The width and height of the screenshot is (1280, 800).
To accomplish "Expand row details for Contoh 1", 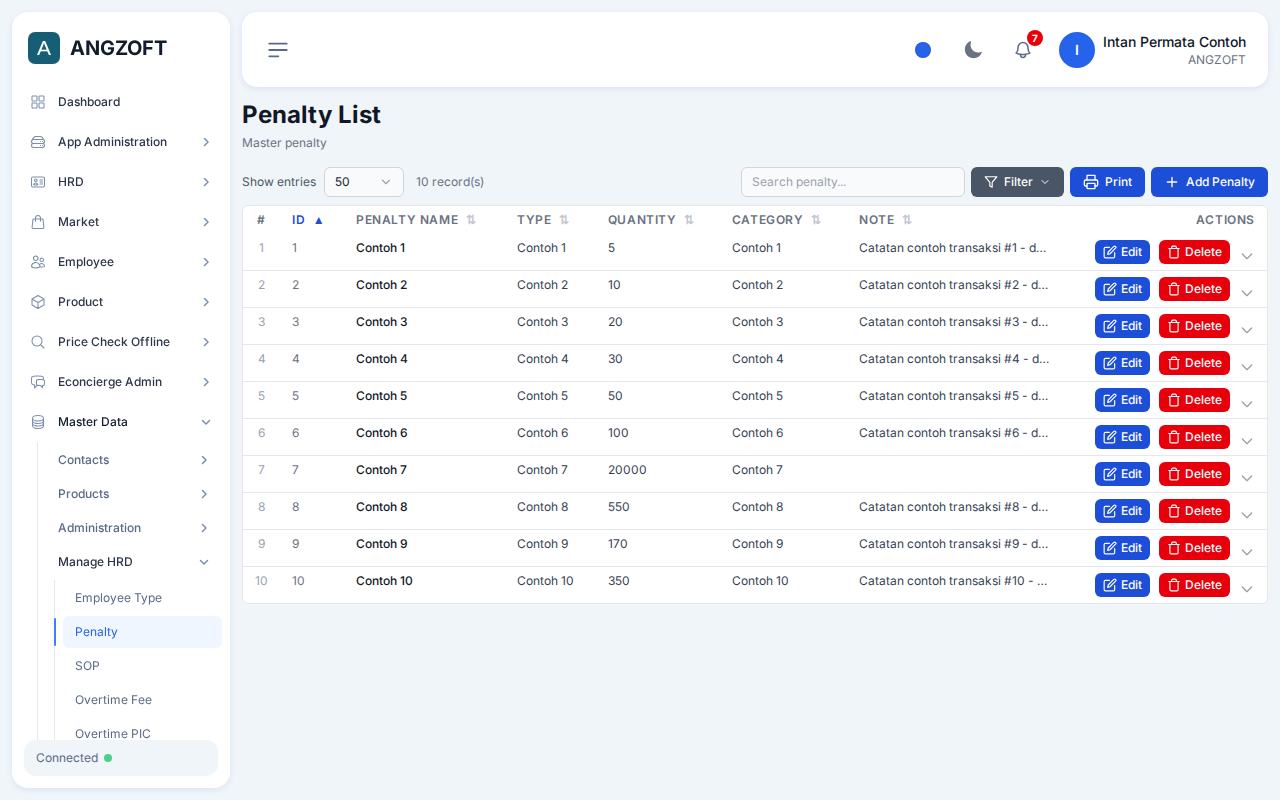I will point(1247,256).
